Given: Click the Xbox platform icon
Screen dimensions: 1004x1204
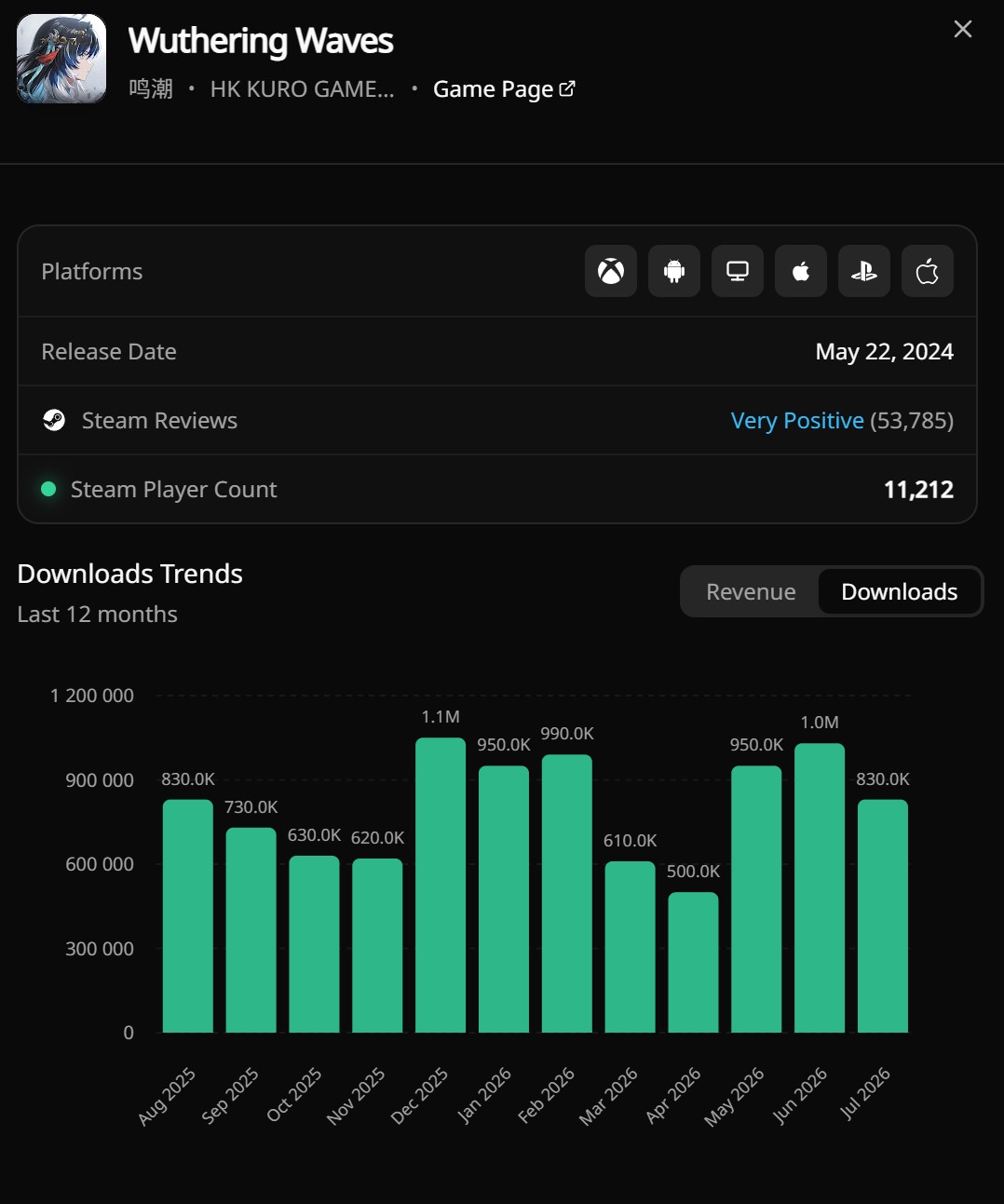Looking at the screenshot, I should click(x=611, y=271).
